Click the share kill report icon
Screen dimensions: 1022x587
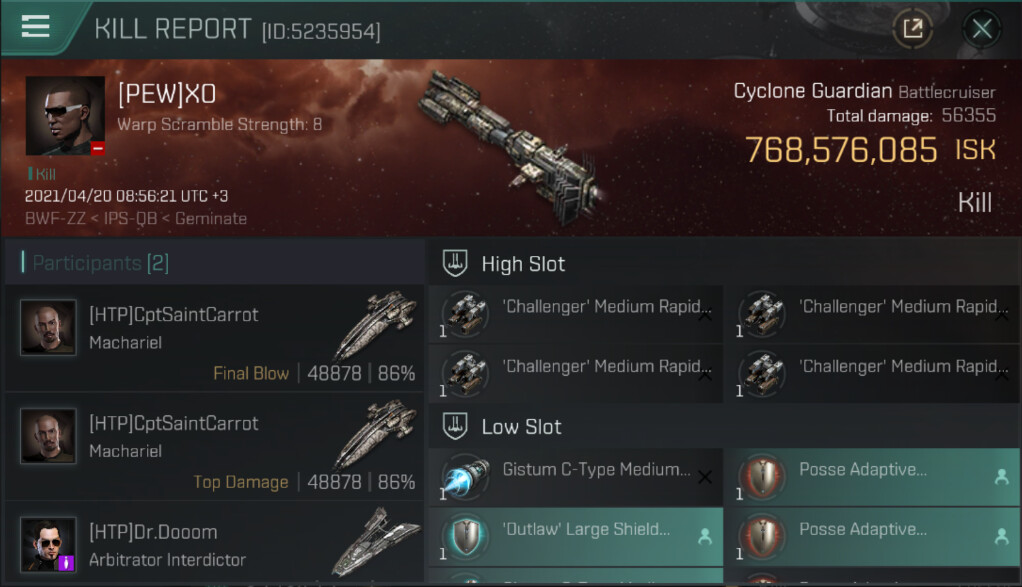coord(912,29)
